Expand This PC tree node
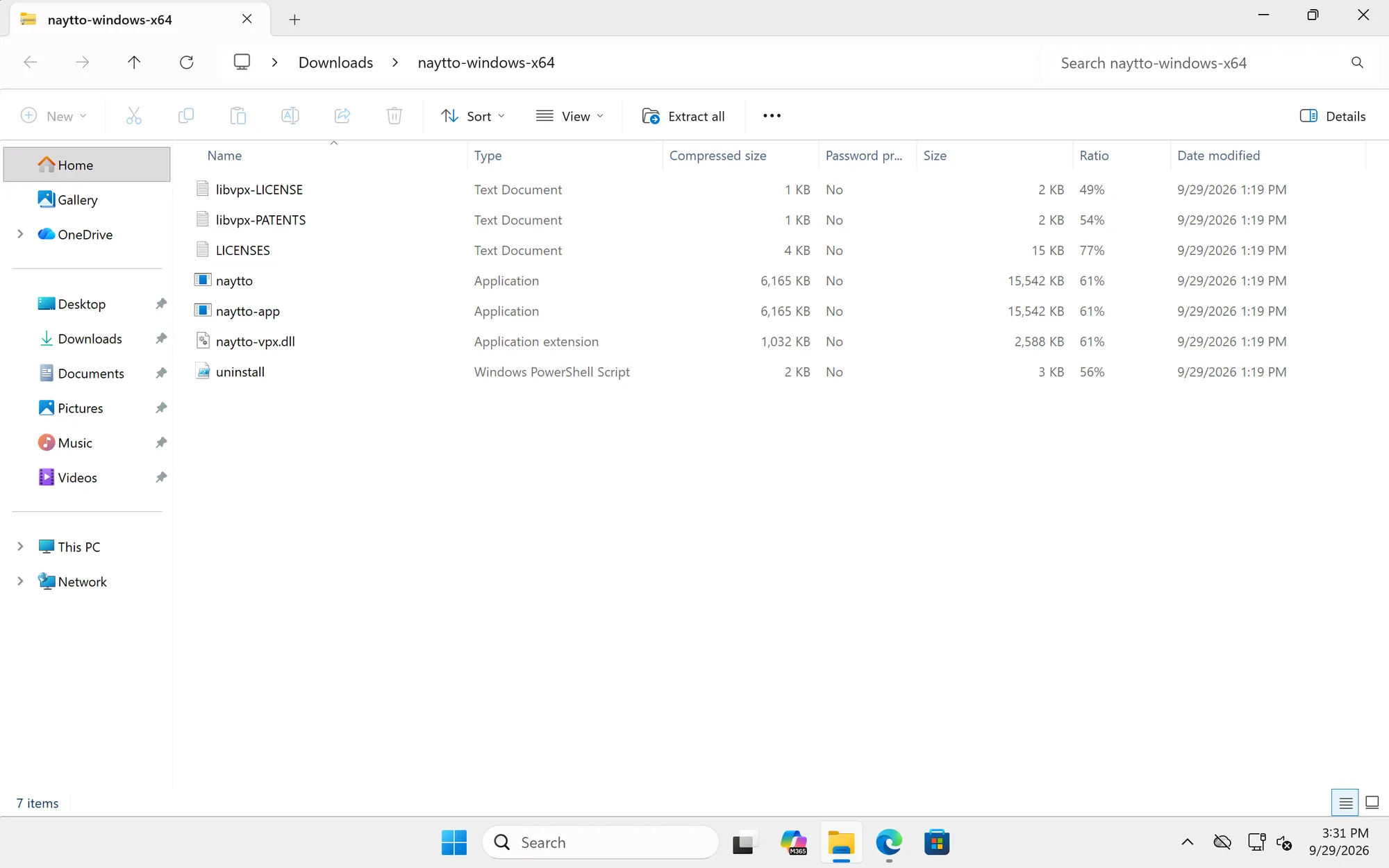Screen dimensions: 1389x868 click(20, 546)
